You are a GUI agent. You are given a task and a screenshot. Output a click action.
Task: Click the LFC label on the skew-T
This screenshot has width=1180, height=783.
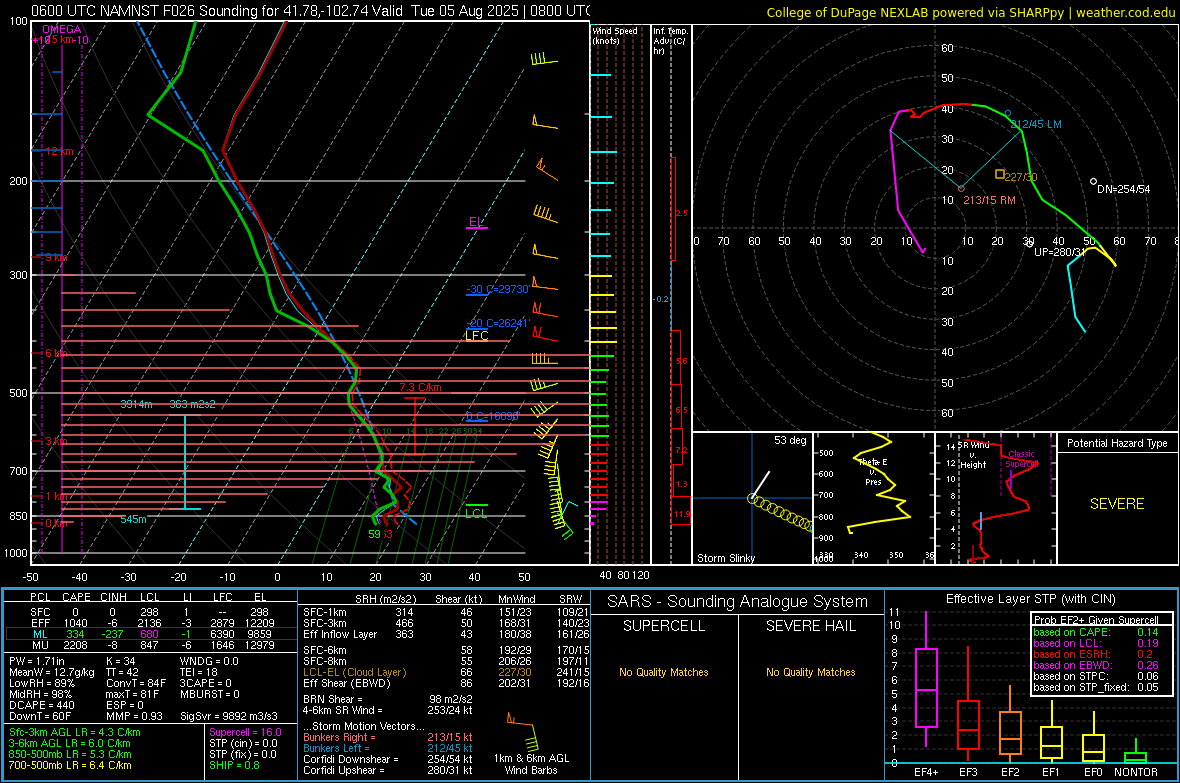click(x=476, y=336)
